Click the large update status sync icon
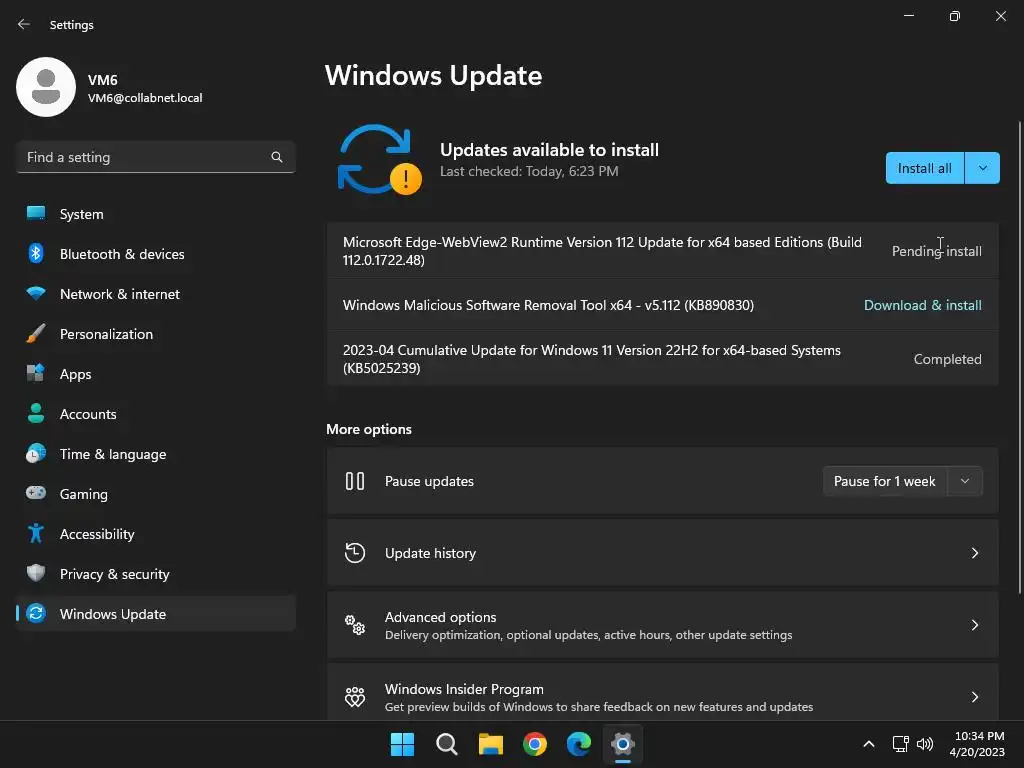Image resolution: width=1024 pixels, height=768 pixels. (379, 160)
